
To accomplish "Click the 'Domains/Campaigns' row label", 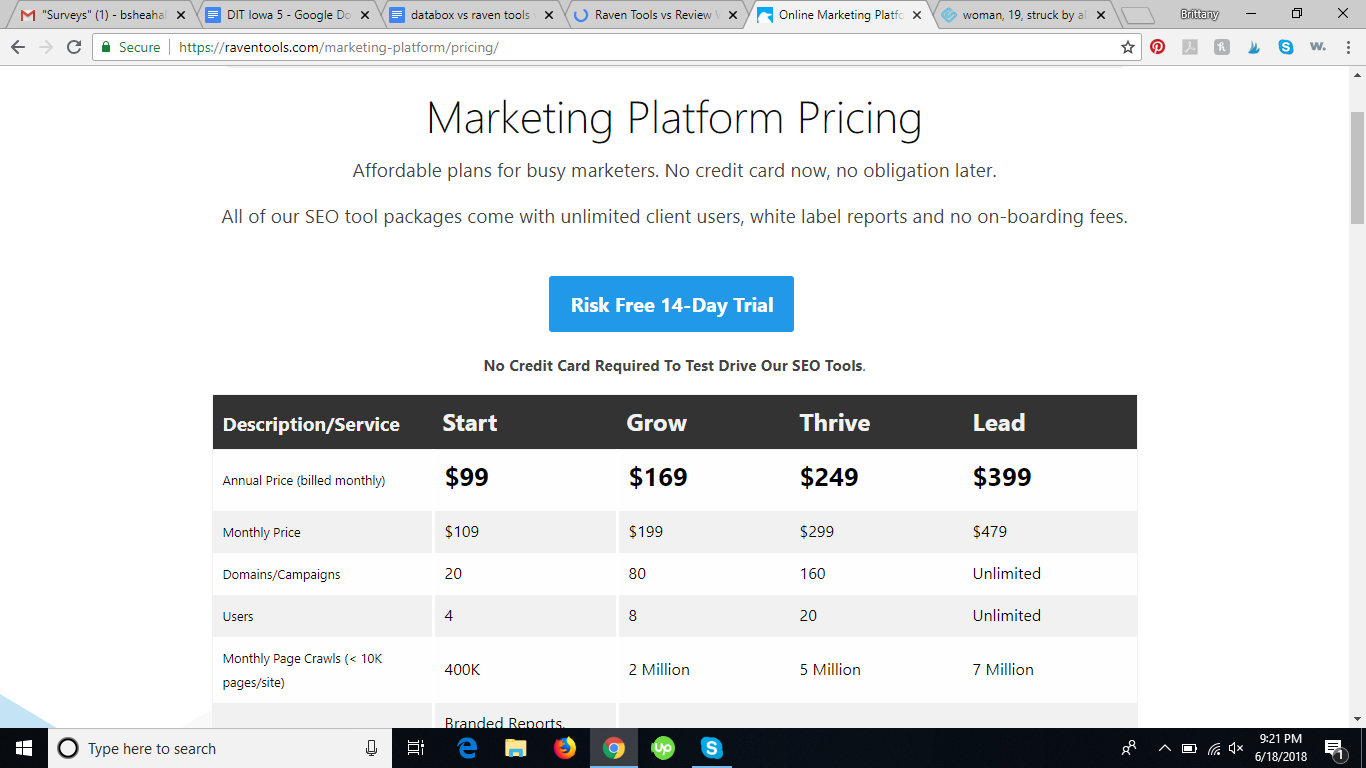I will coord(281,575).
